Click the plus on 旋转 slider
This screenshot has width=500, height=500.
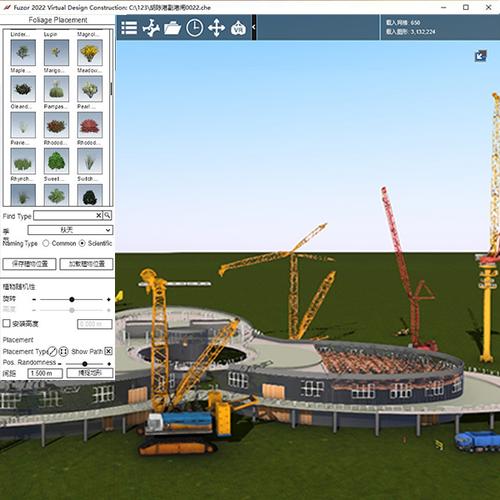click(x=109, y=299)
